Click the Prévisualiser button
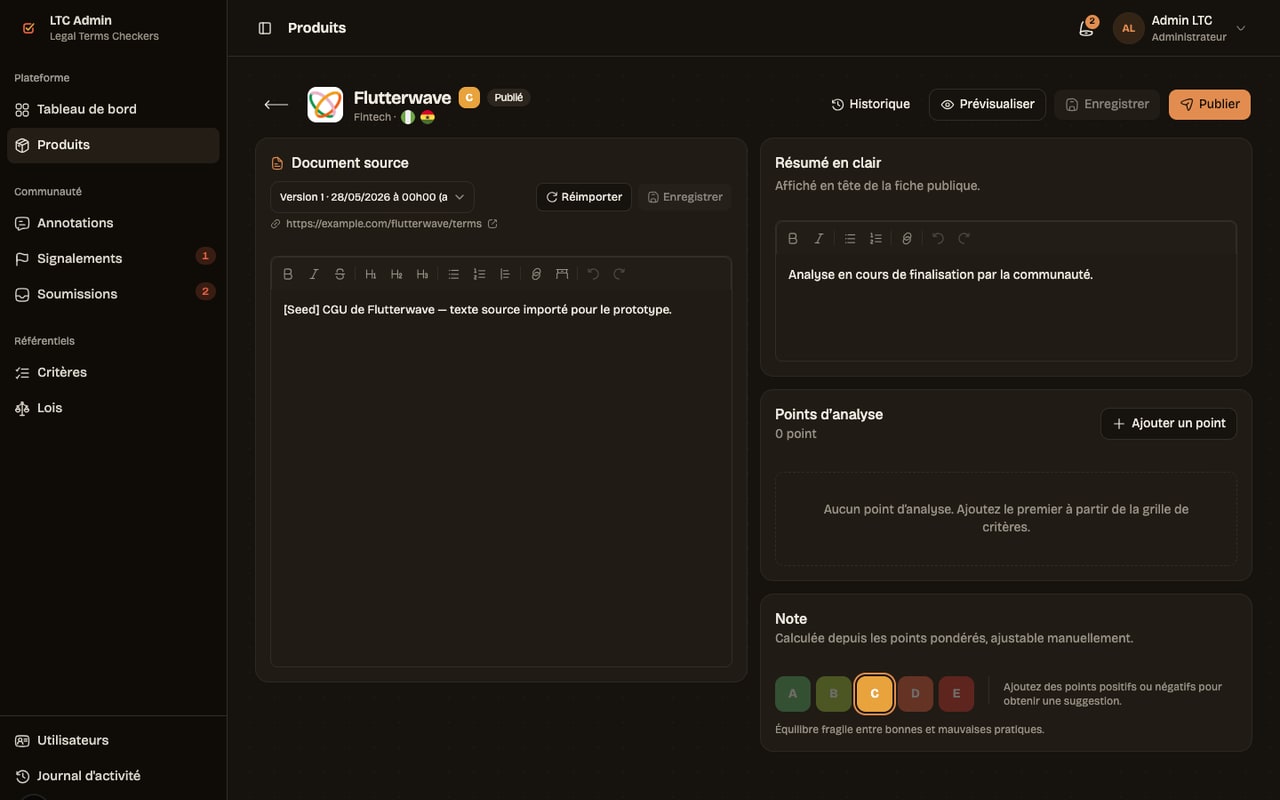This screenshot has height=800, width=1280. click(987, 104)
